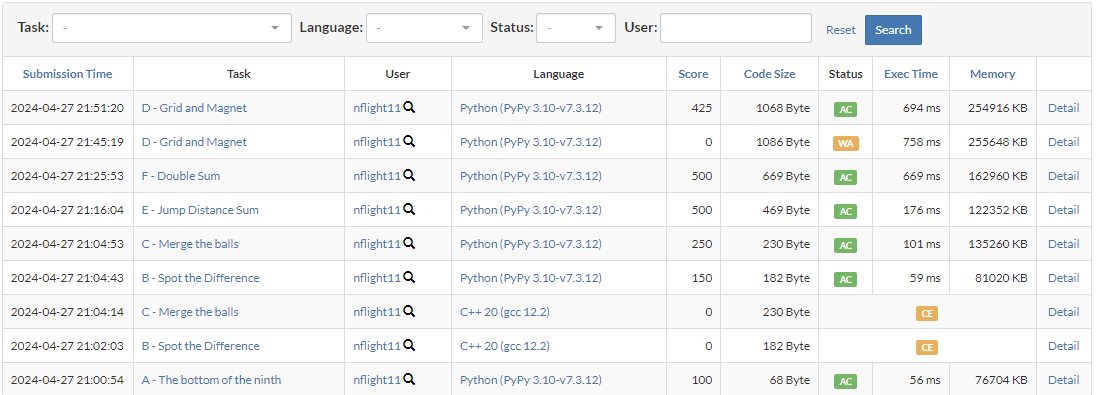Screen dimensions: 1098x395
Task: Click the WA status badge
Action: coord(845,143)
